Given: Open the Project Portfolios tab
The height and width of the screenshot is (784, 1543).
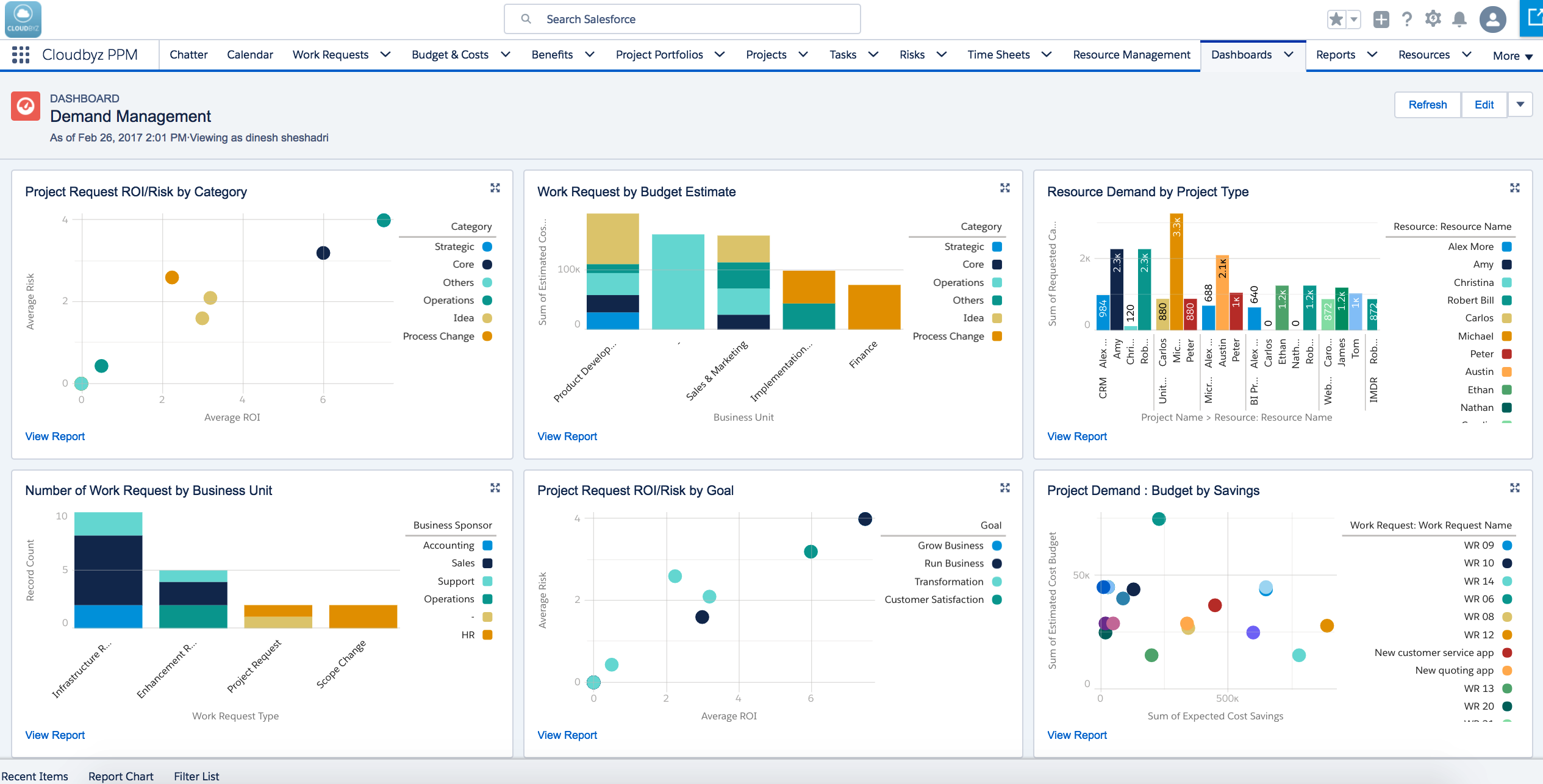Looking at the screenshot, I should (x=659, y=55).
